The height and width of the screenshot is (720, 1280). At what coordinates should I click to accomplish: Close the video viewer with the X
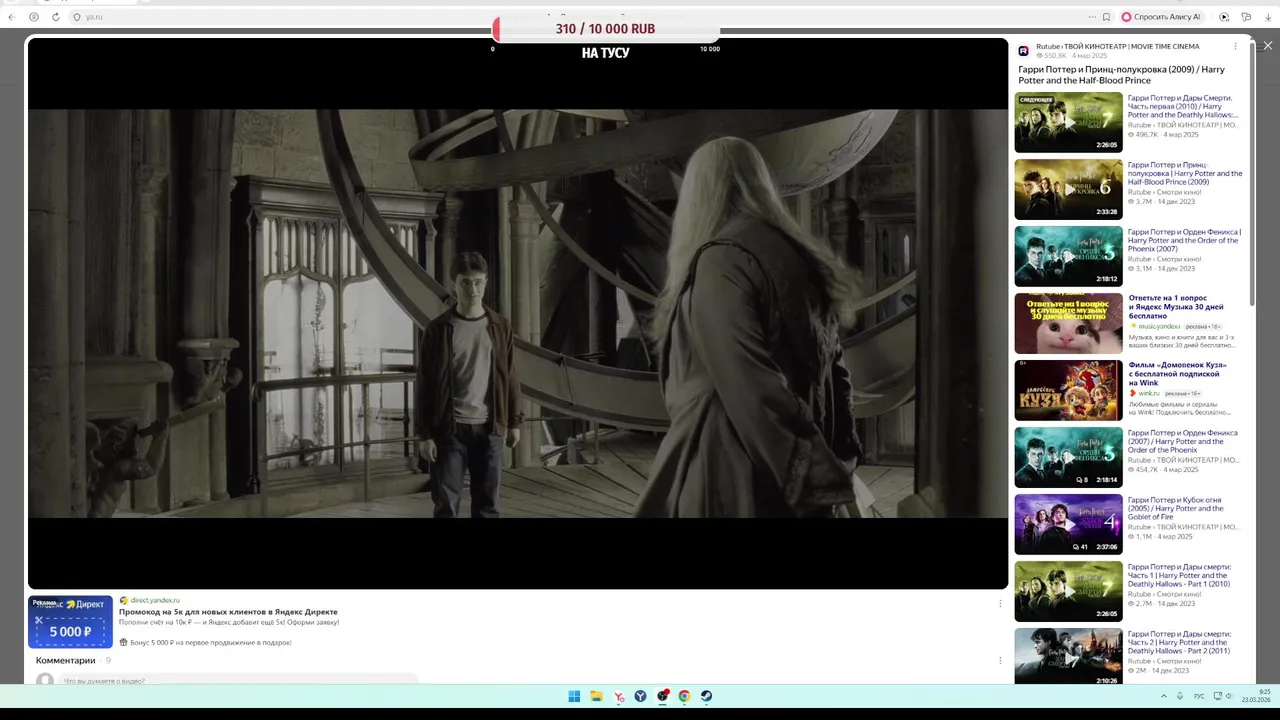point(1267,46)
